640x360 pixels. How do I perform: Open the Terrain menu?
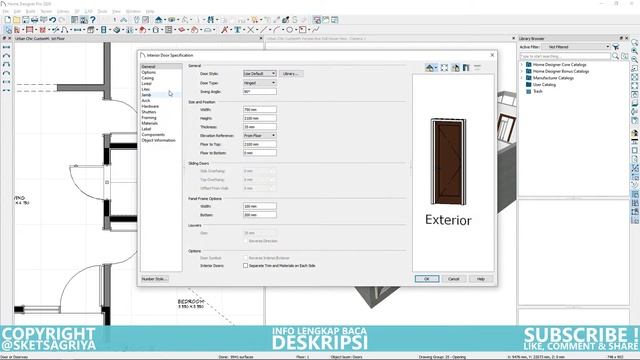(46, 11)
